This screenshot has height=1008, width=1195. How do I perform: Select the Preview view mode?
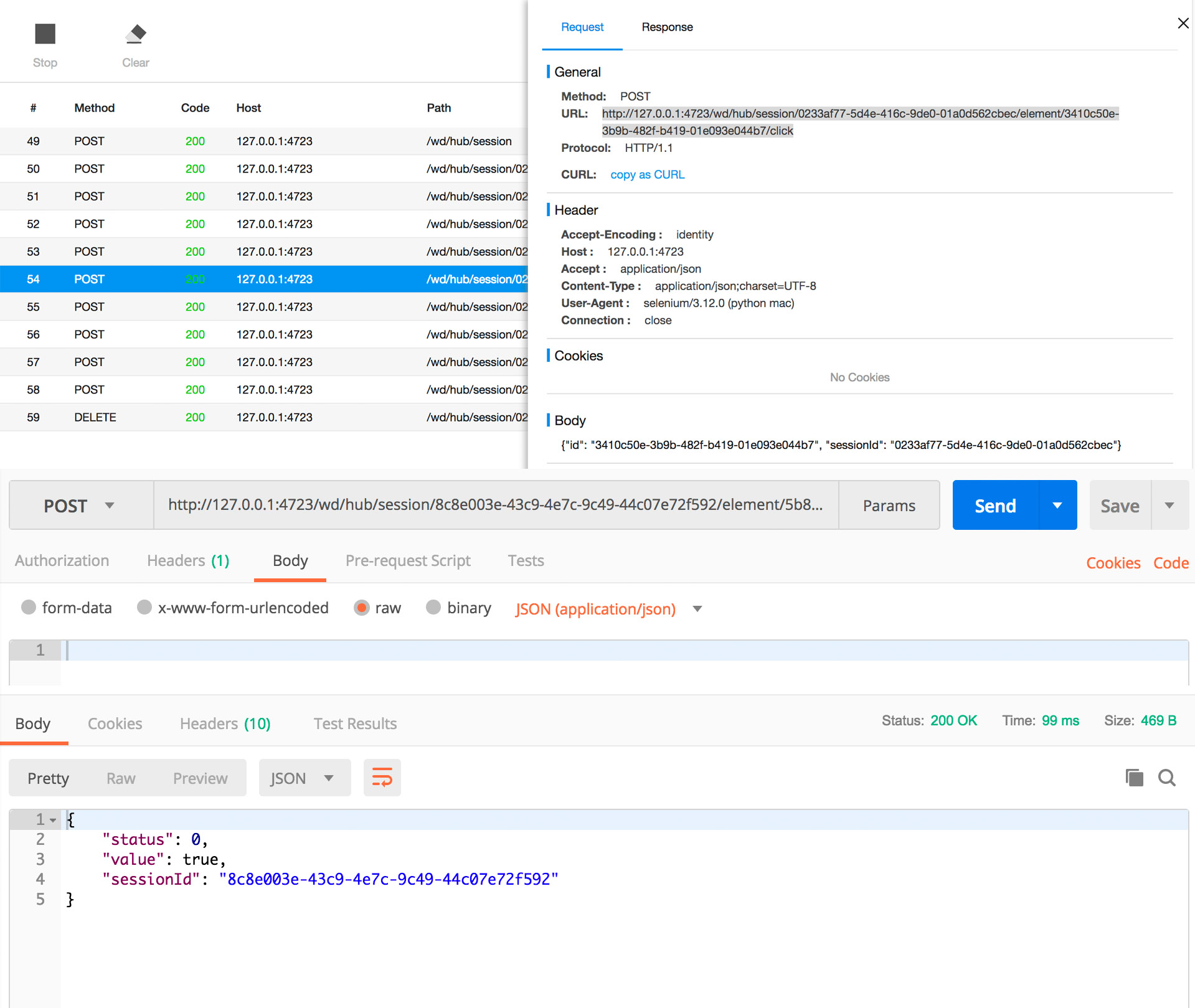coord(200,778)
